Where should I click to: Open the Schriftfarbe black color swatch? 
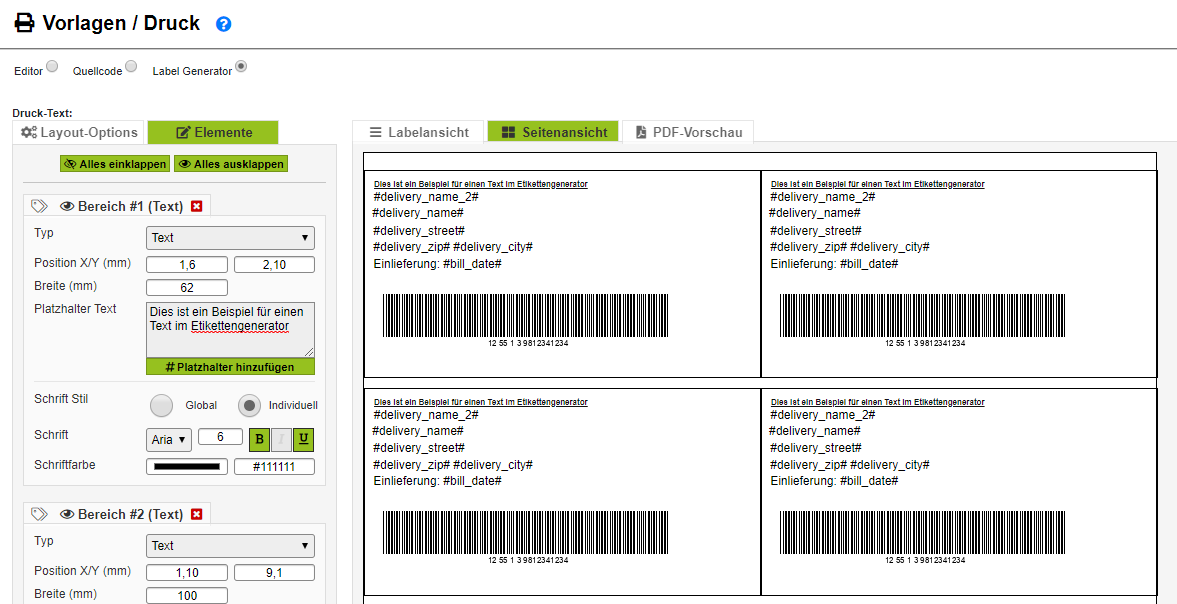(187, 467)
